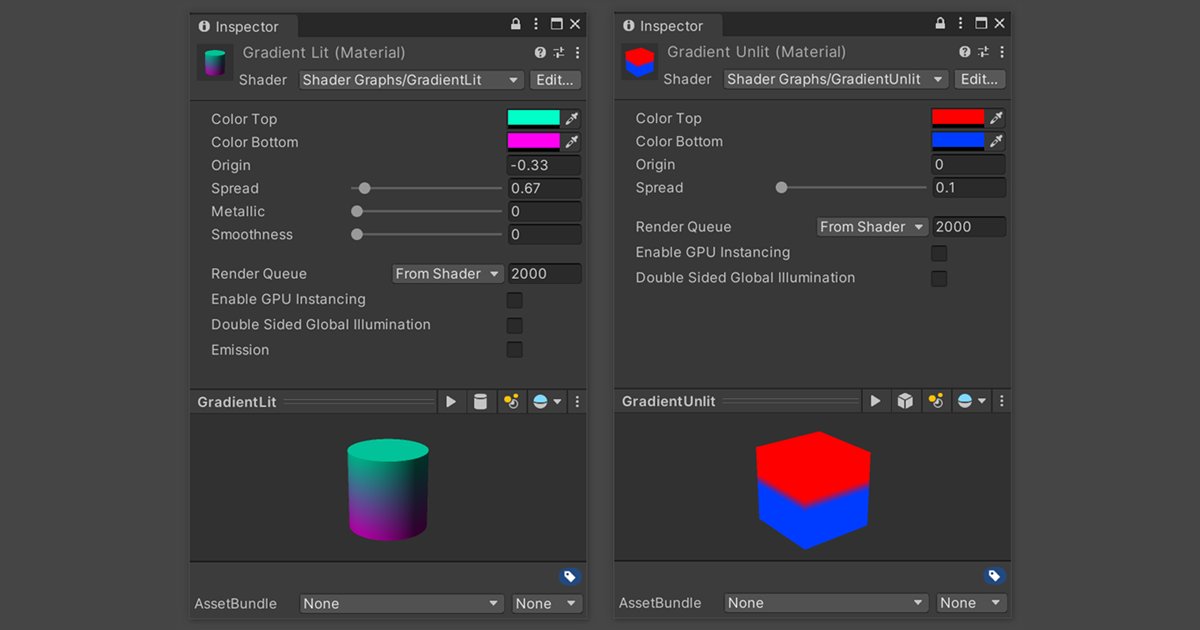Open left AssetBundle variant dropdown

[546, 604]
